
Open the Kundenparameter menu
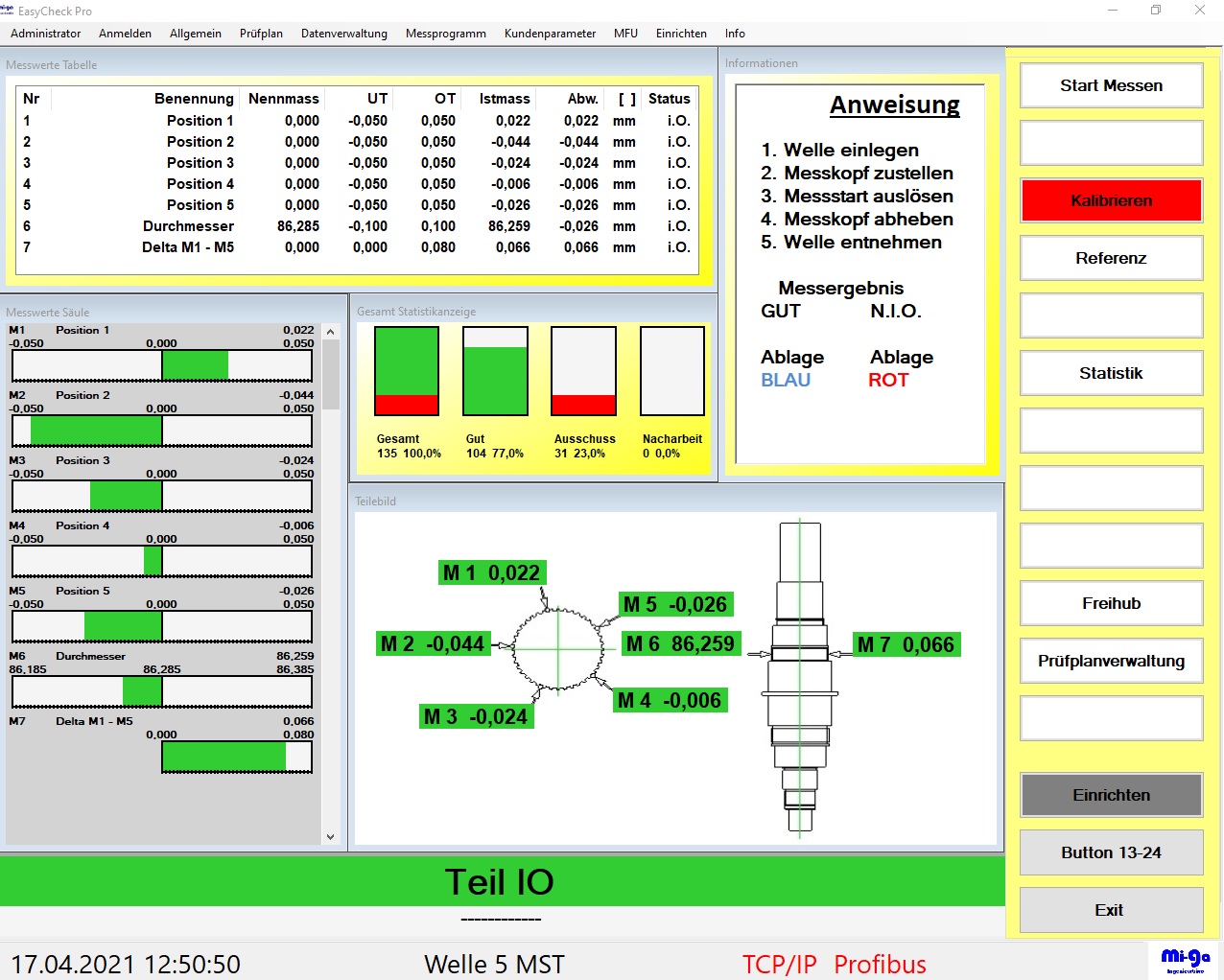coord(550,34)
